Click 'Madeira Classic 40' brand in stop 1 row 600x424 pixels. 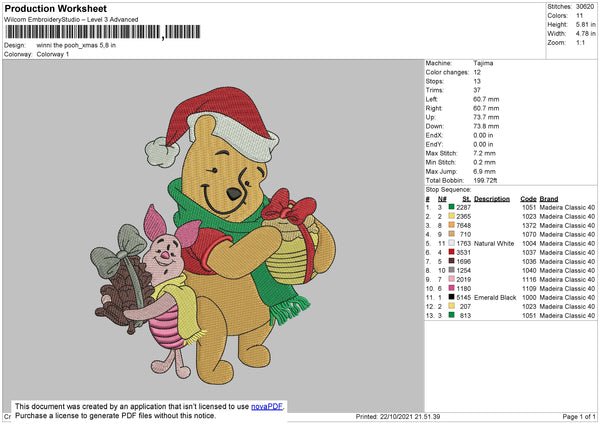tap(567, 207)
